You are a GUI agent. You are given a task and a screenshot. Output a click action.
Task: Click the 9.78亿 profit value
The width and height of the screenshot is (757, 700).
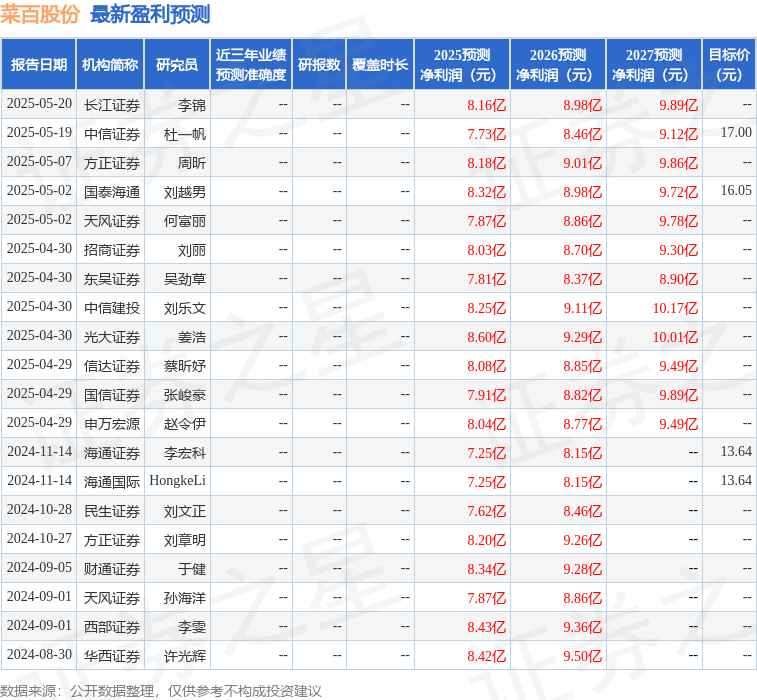[x=679, y=221]
